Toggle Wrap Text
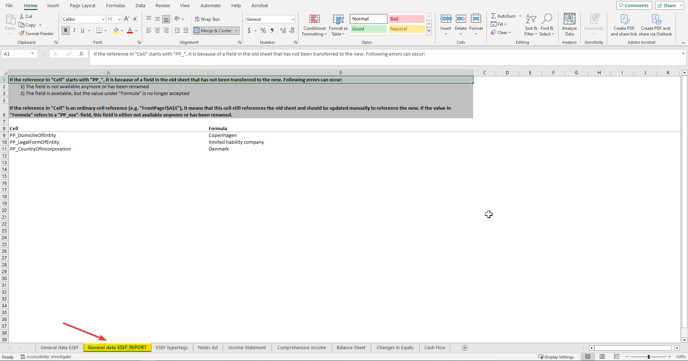 click(207, 19)
